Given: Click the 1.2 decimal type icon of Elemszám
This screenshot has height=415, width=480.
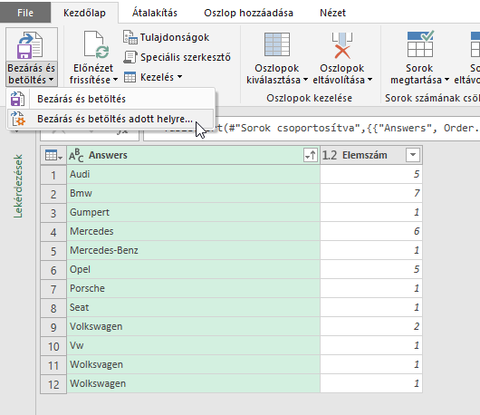Looking at the screenshot, I should coord(329,155).
